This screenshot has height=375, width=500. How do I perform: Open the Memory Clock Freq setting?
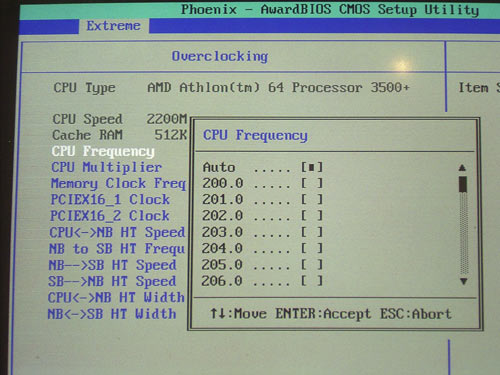point(118,184)
